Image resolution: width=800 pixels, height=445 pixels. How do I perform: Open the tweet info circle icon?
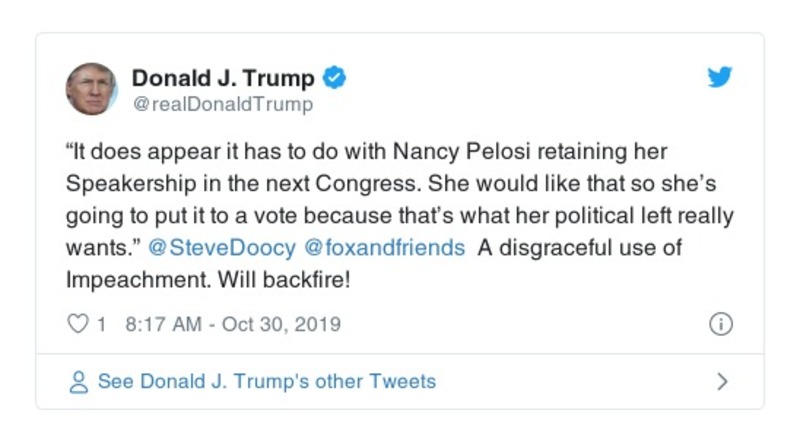click(720, 324)
